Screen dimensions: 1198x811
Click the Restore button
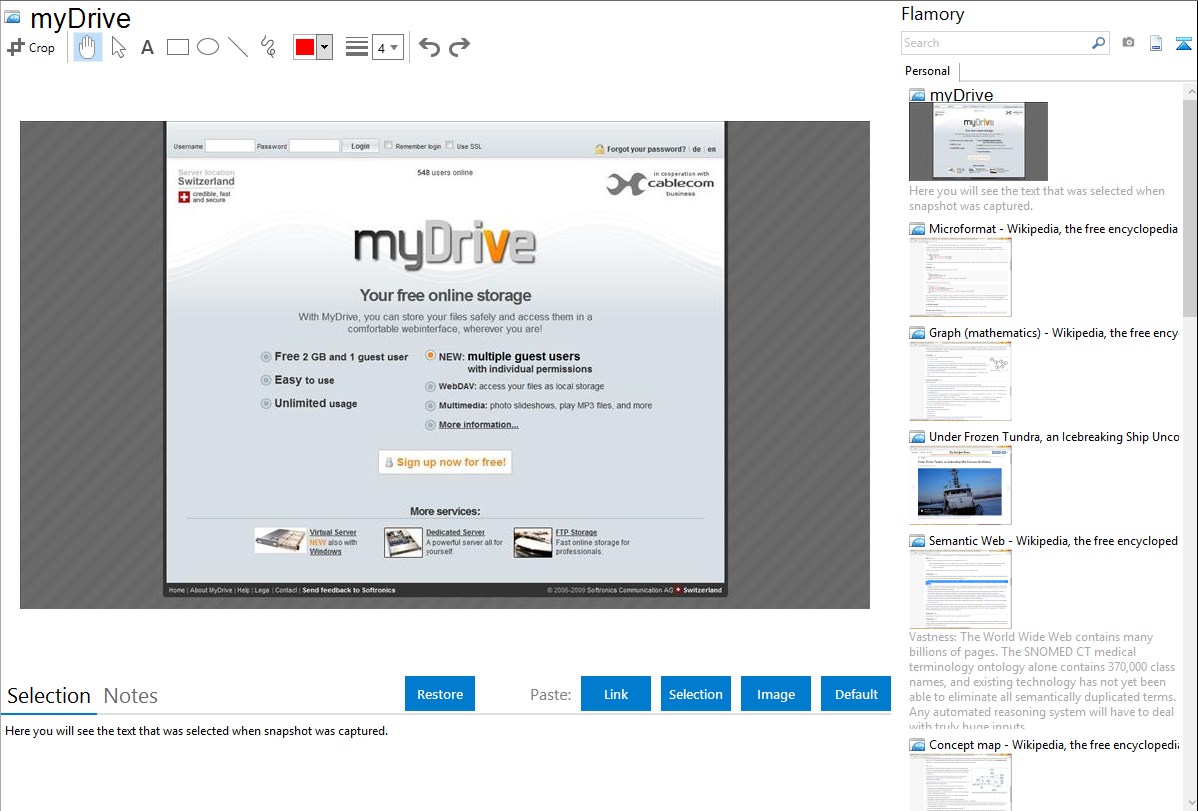pyautogui.click(x=440, y=694)
